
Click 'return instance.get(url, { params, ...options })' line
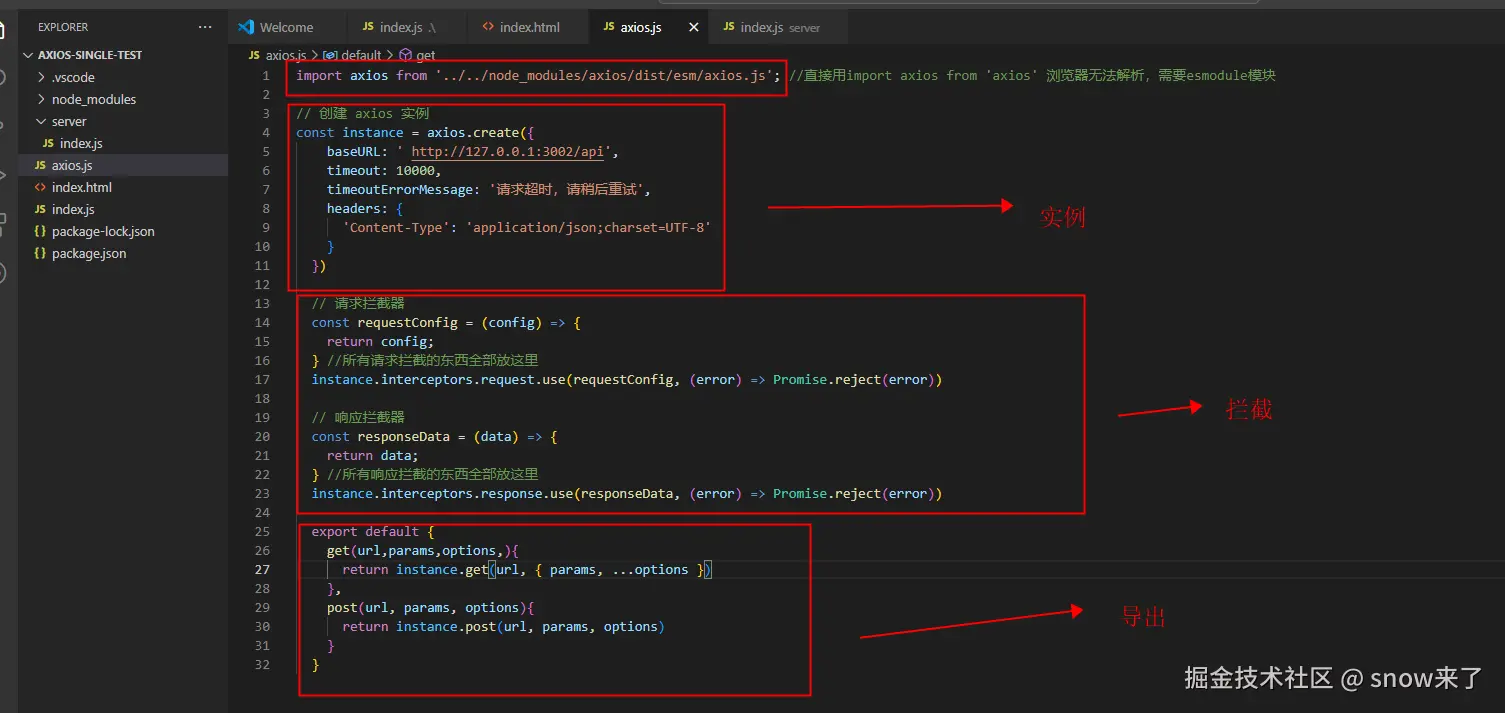(x=526, y=570)
